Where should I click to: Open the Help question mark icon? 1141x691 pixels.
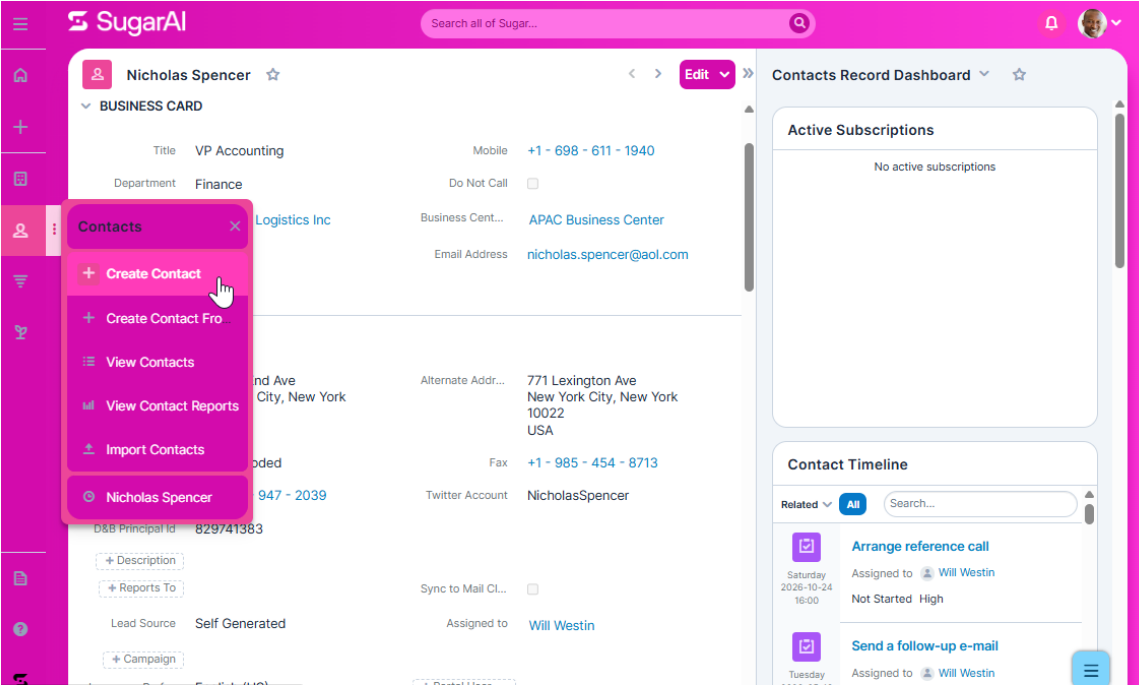coord(20,629)
